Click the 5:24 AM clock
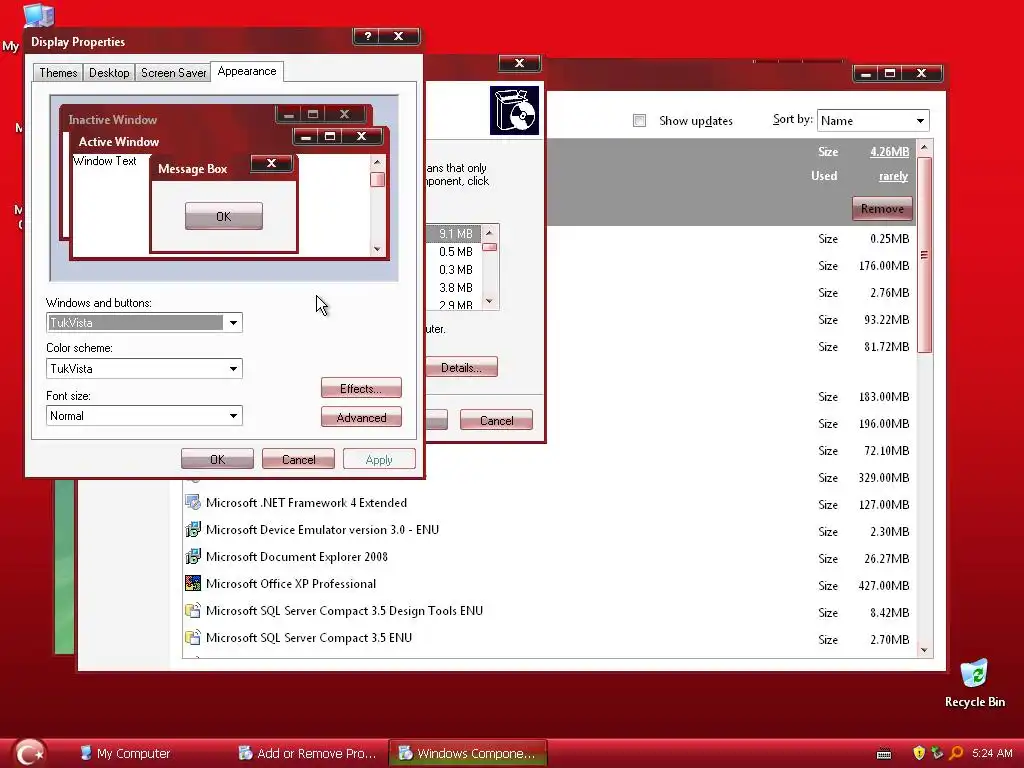1024x768 pixels. (991, 753)
